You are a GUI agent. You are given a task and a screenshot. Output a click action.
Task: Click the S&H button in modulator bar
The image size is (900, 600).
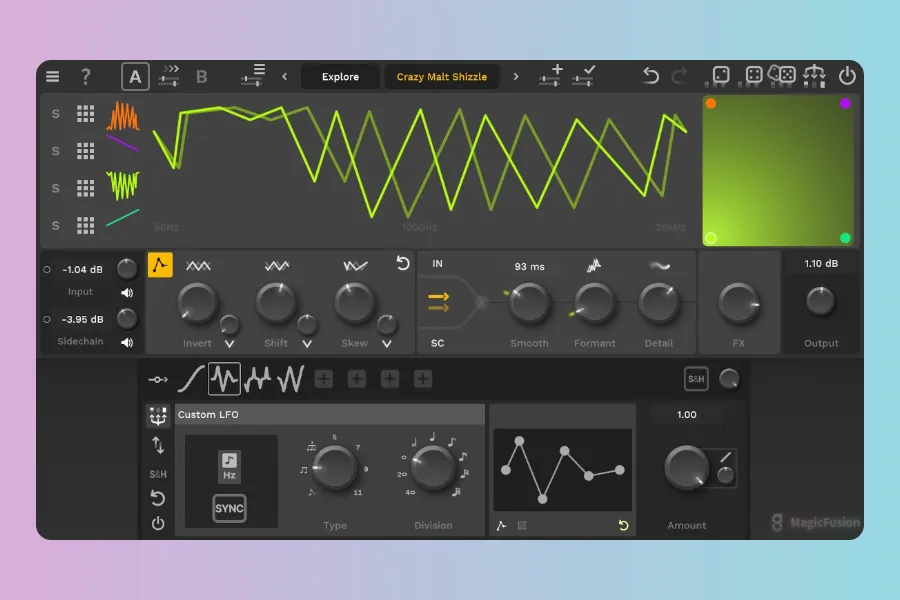tap(696, 379)
